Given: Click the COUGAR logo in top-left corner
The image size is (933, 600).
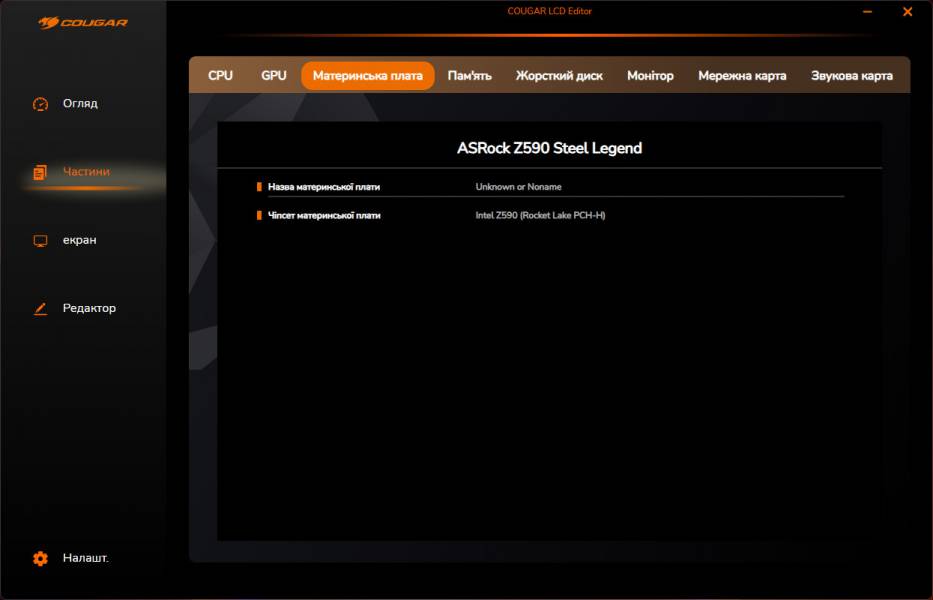Looking at the screenshot, I should (x=83, y=22).
